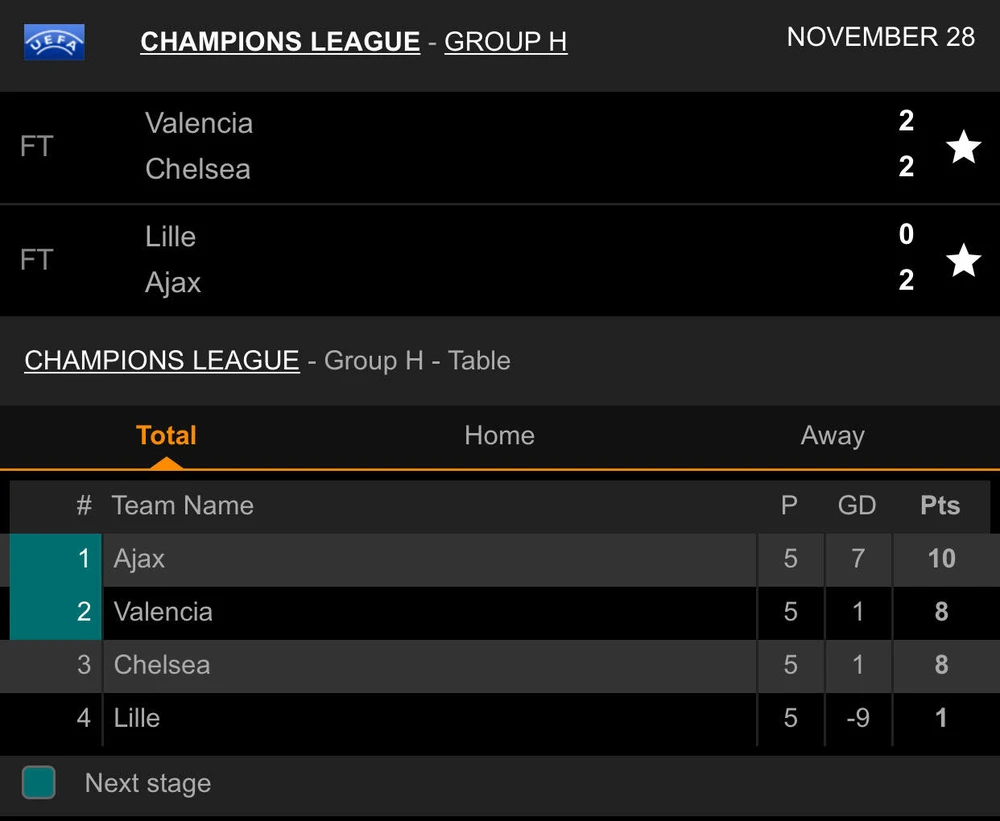Click the Next stage teal swatch
1000x821 pixels.
[39, 782]
